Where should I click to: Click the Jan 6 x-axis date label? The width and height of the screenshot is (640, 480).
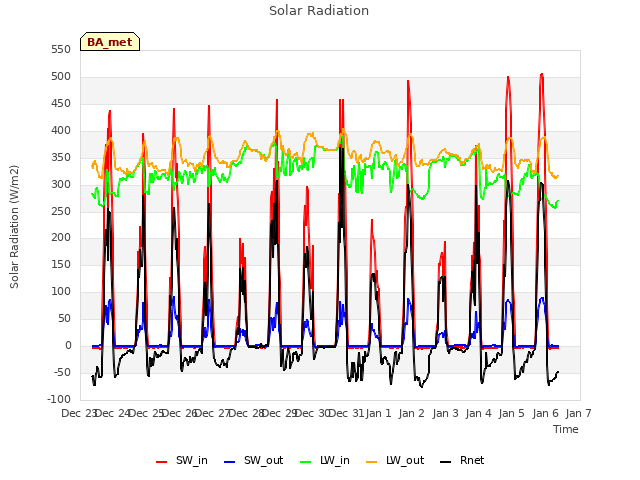click(x=545, y=413)
